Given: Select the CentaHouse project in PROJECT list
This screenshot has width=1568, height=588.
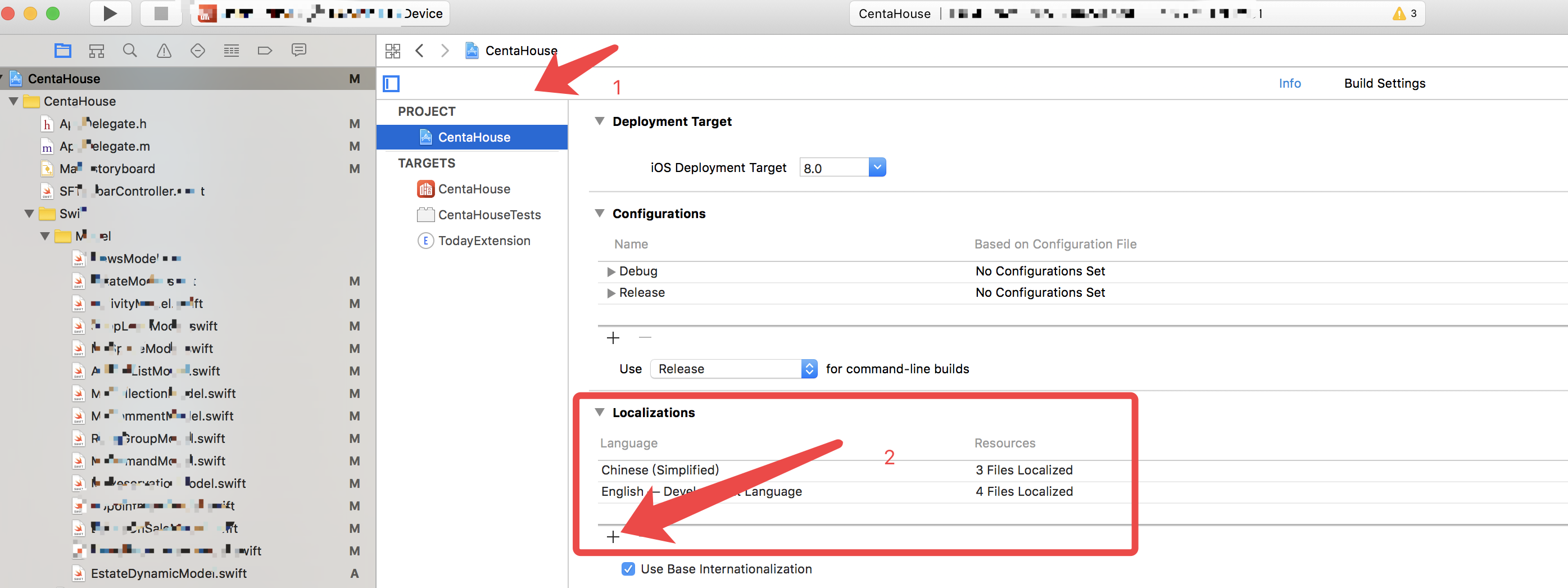Looking at the screenshot, I should [x=472, y=137].
